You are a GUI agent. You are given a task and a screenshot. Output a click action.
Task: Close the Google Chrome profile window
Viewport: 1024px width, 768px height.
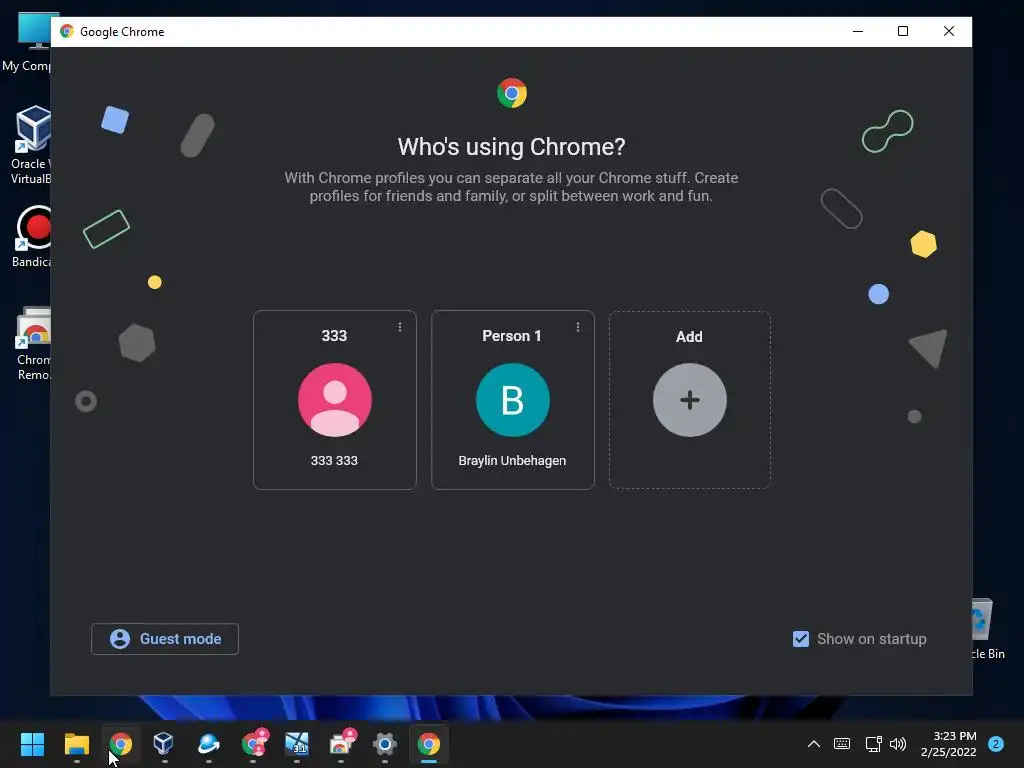coord(949,31)
